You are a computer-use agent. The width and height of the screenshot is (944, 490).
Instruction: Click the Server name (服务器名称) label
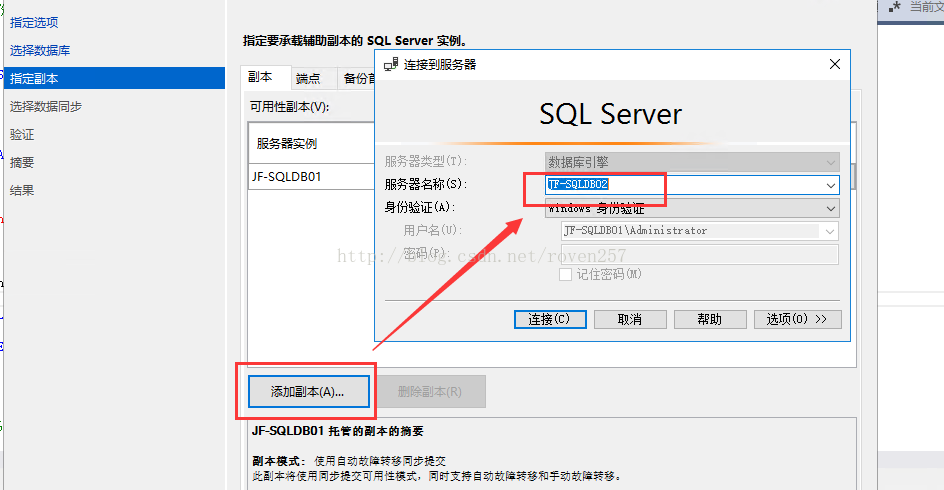click(426, 184)
